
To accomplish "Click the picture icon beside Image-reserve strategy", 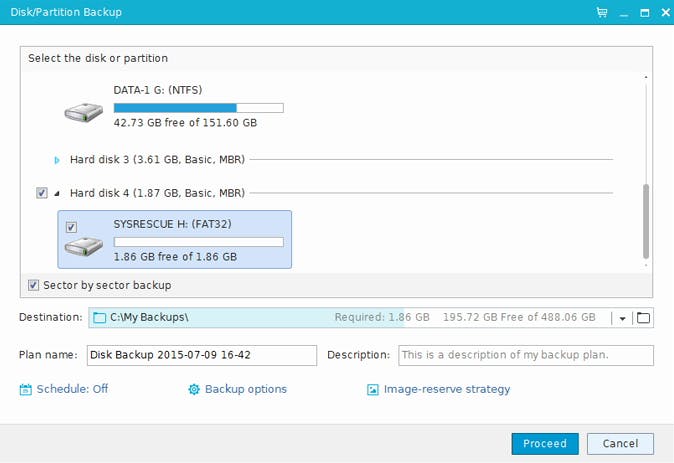I will click(373, 389).
